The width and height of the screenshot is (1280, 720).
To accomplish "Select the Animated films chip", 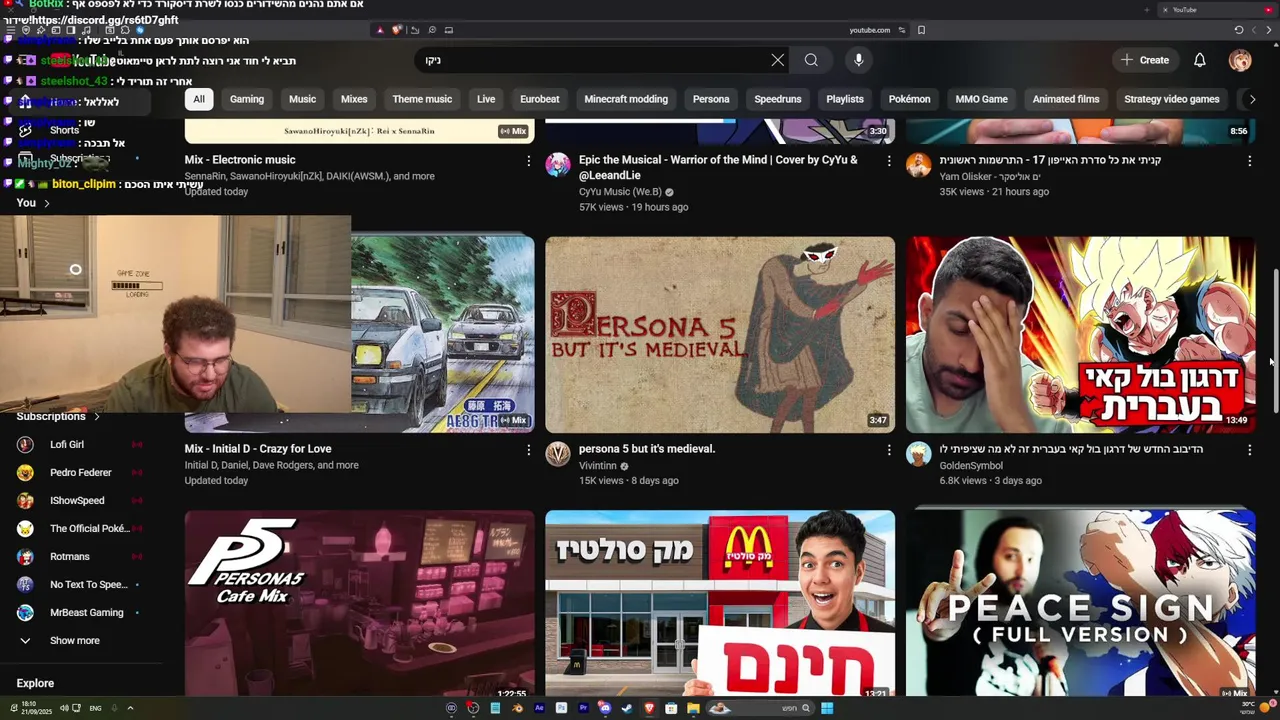I will (x=1066, y=99).
